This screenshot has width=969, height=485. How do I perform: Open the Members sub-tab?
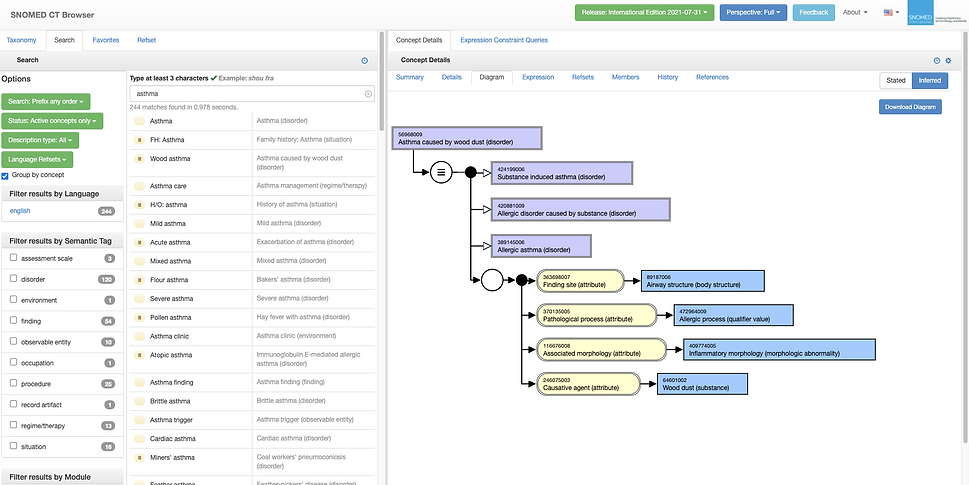(x=625, y=77)
